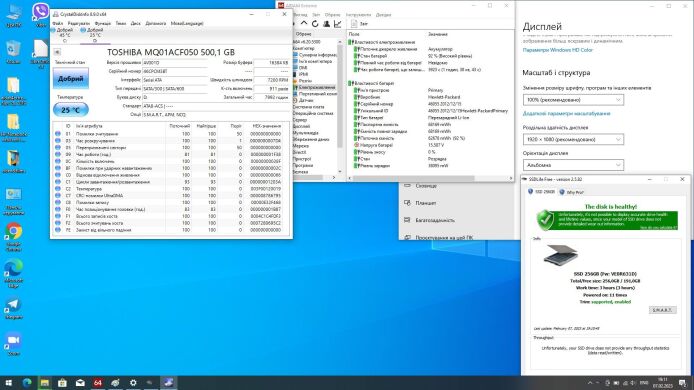Click the Рівень зносу row in AIDA64
The width and height of the screenshot is (694, 390).
(x=431, y=152)
